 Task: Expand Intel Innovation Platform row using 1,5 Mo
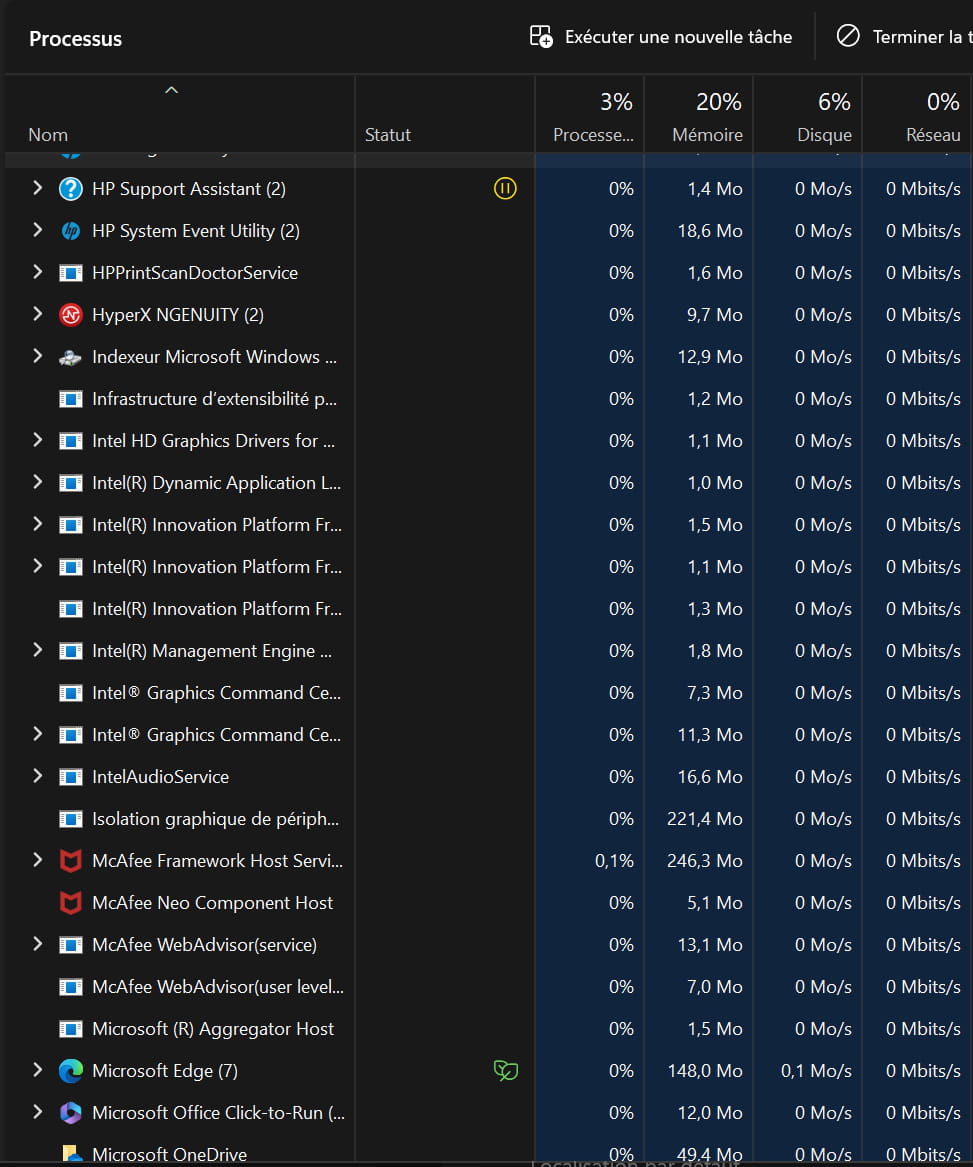point(37,525)
